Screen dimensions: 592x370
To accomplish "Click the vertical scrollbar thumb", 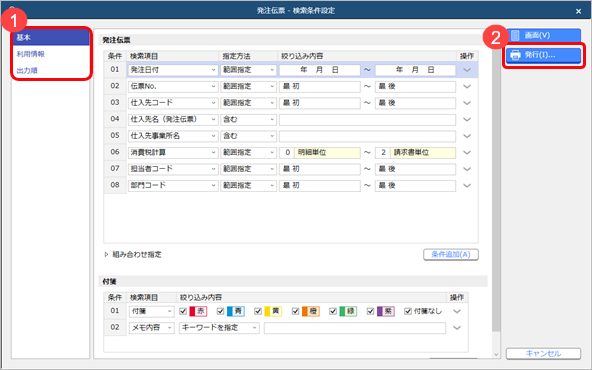I will click(496, 185).
